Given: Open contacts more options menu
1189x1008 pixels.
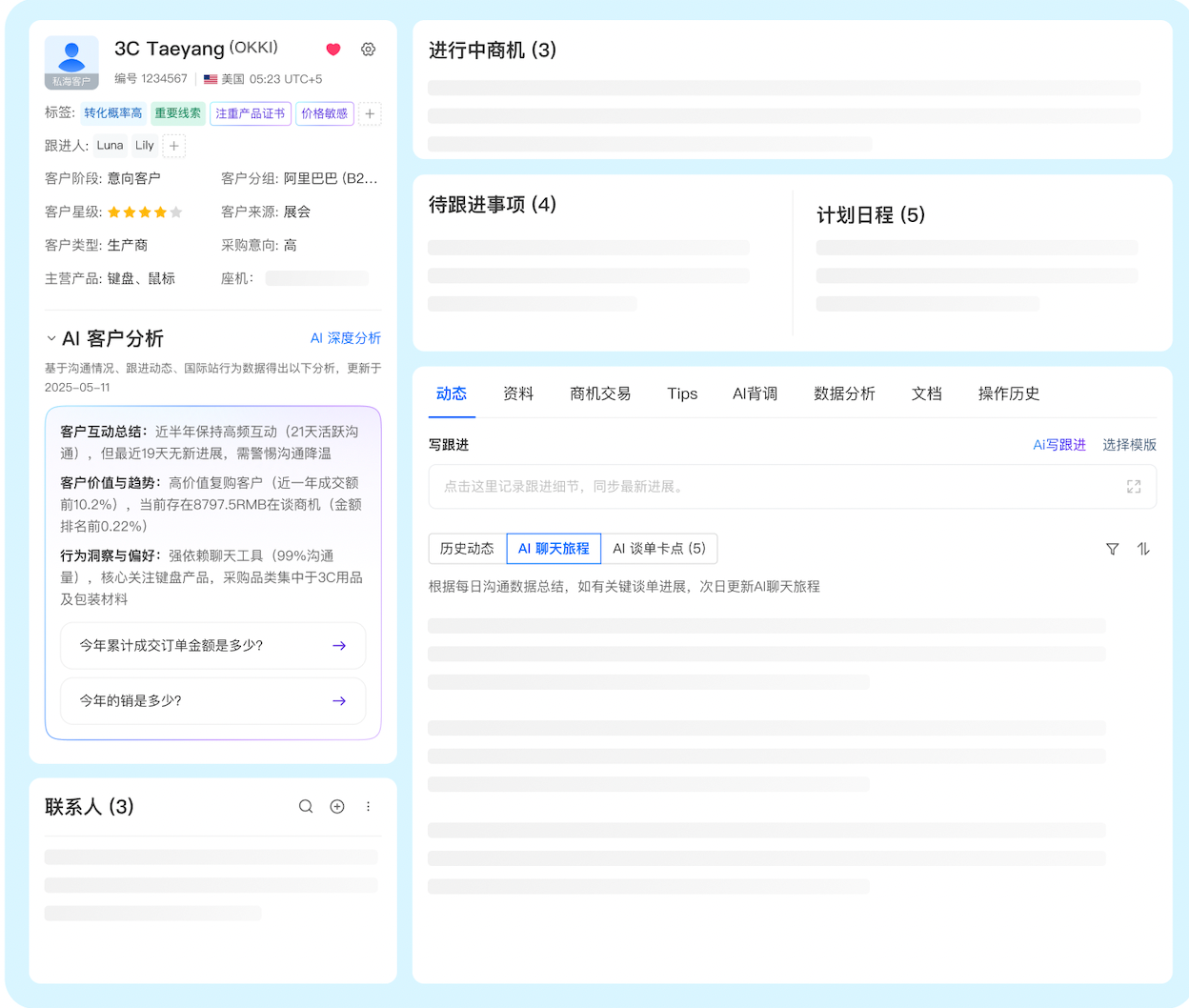Looking at the screenshot, I should point(368,807).
